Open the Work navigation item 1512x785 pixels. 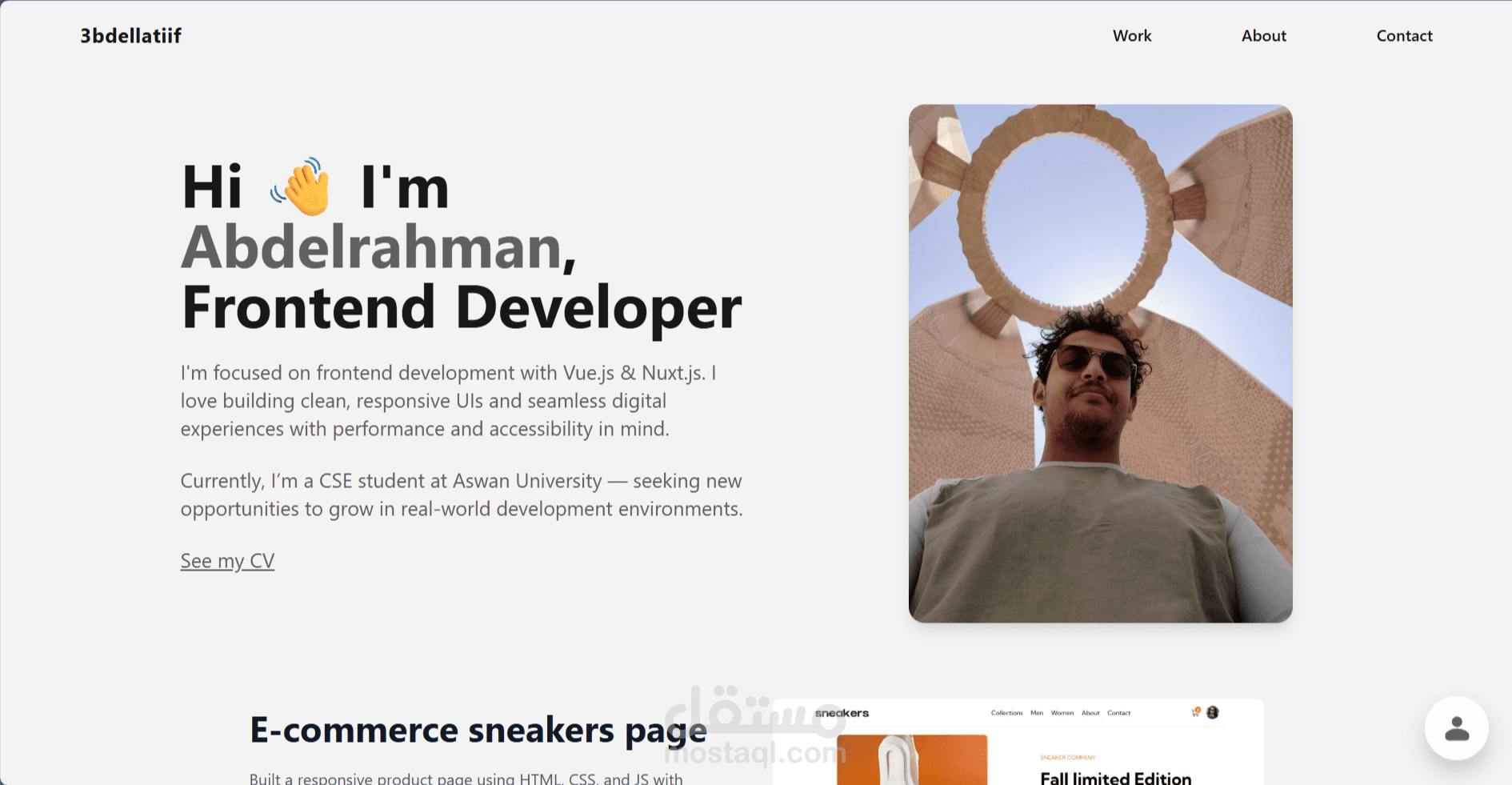(1131, 35)
